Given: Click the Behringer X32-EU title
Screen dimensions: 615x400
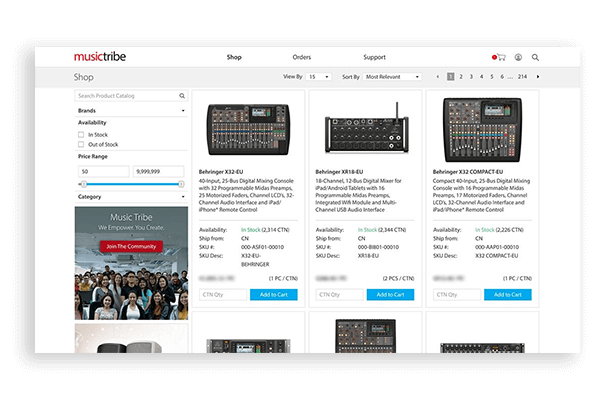Looking at the screenshot, I should (x=221, y=172).
